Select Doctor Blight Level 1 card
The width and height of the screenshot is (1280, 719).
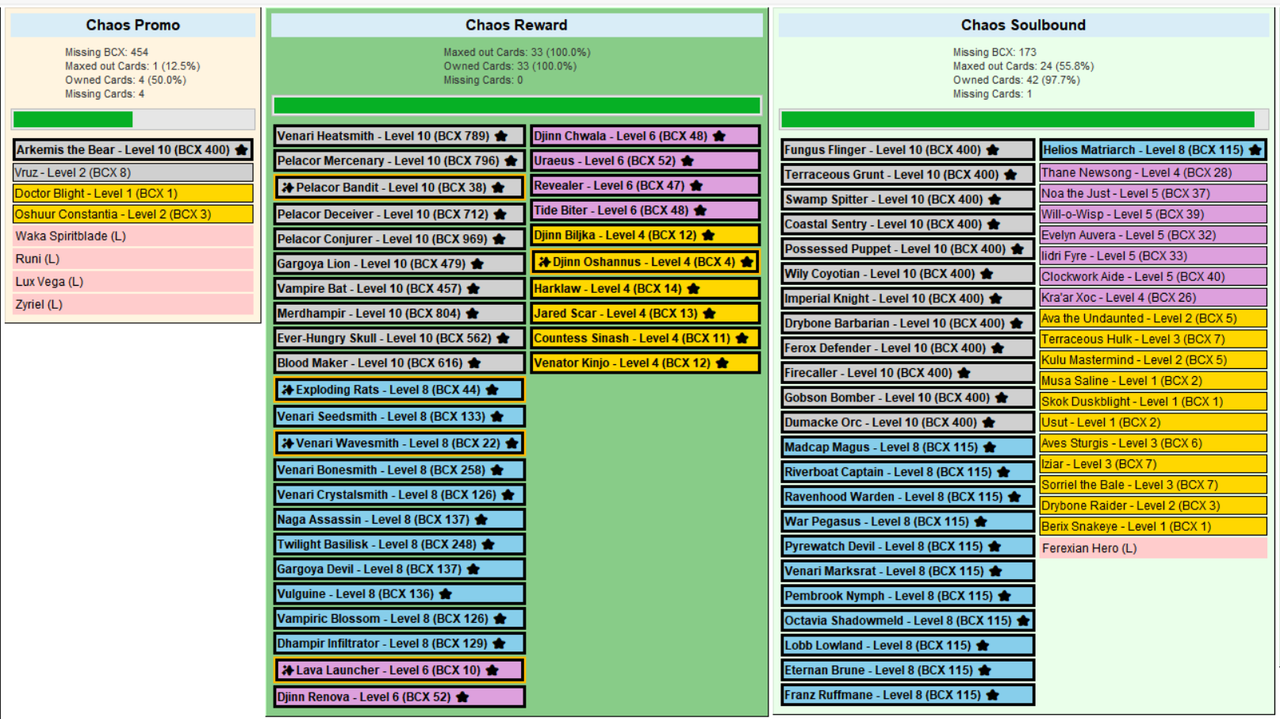[133, 193]
